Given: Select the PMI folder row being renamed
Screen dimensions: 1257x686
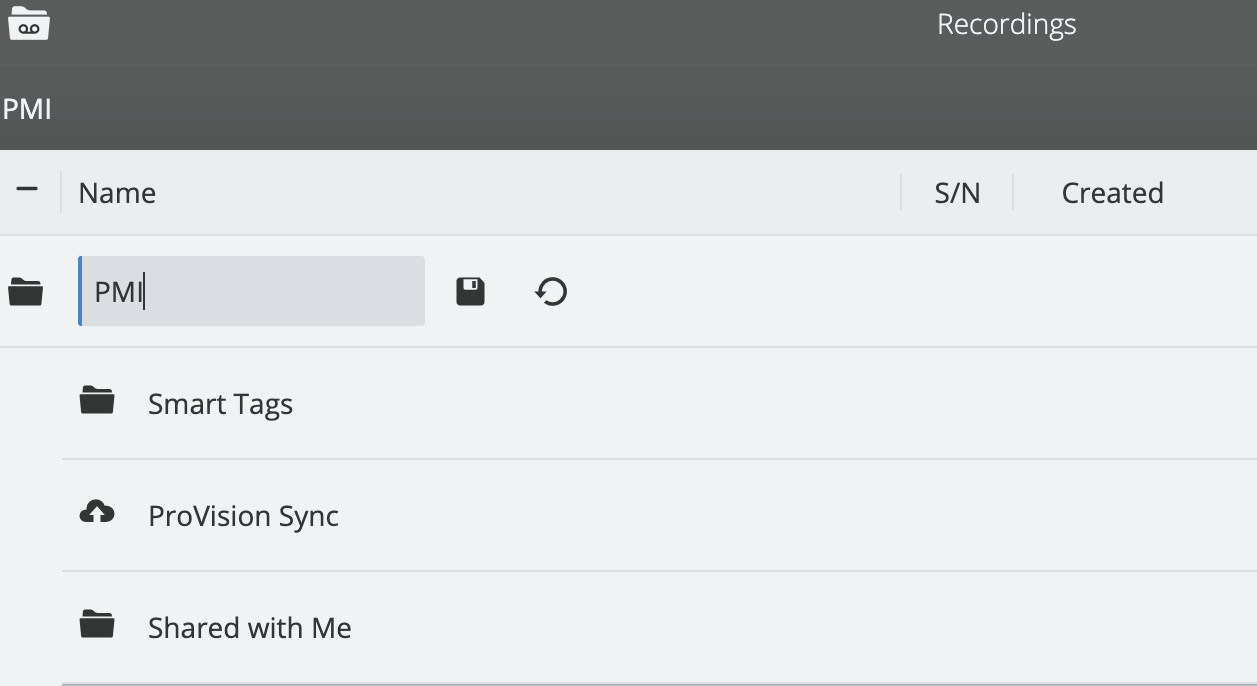Looking at the screenshot, I should click(700, 291).
